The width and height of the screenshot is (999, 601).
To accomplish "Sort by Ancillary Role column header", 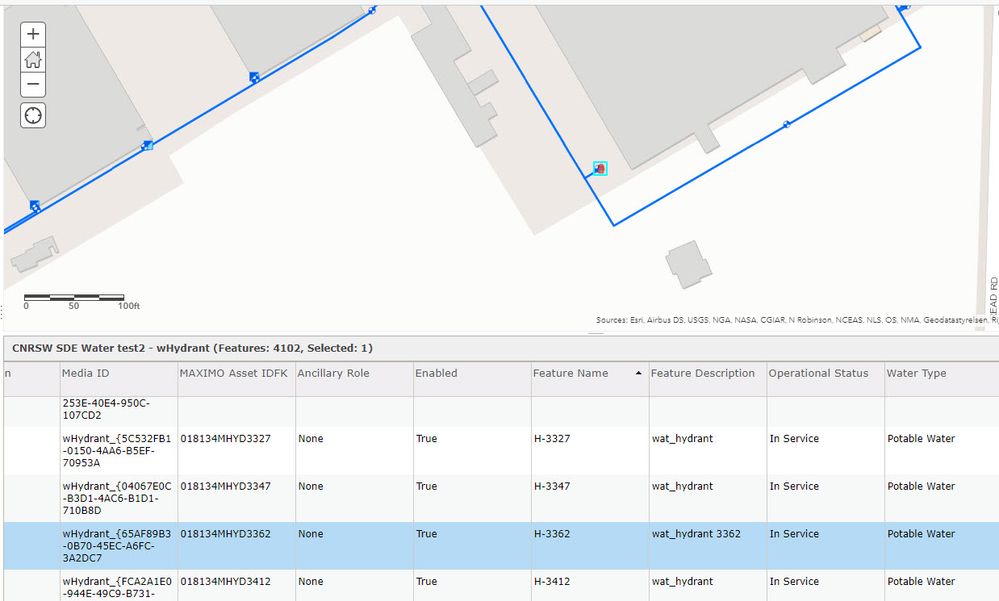I will click(333, 373).
